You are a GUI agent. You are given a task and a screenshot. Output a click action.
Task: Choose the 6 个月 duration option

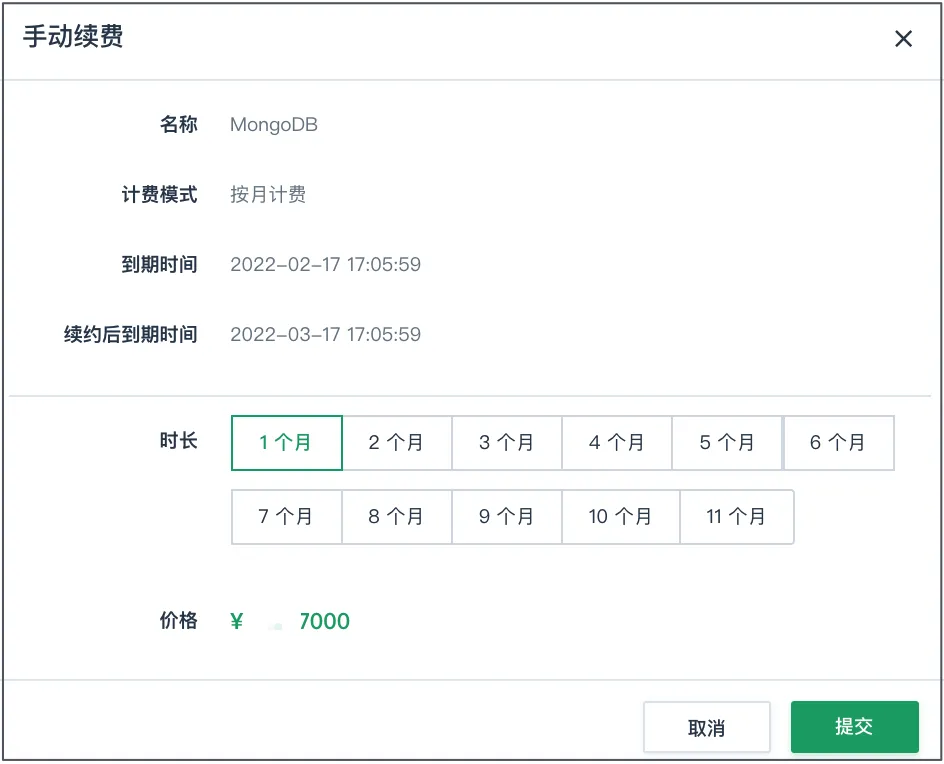[x=839, y=443]
